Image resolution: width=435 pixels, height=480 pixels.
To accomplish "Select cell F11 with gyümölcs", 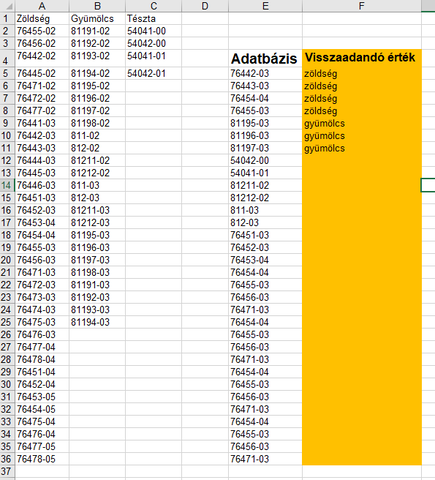I will tap(362, 148).
